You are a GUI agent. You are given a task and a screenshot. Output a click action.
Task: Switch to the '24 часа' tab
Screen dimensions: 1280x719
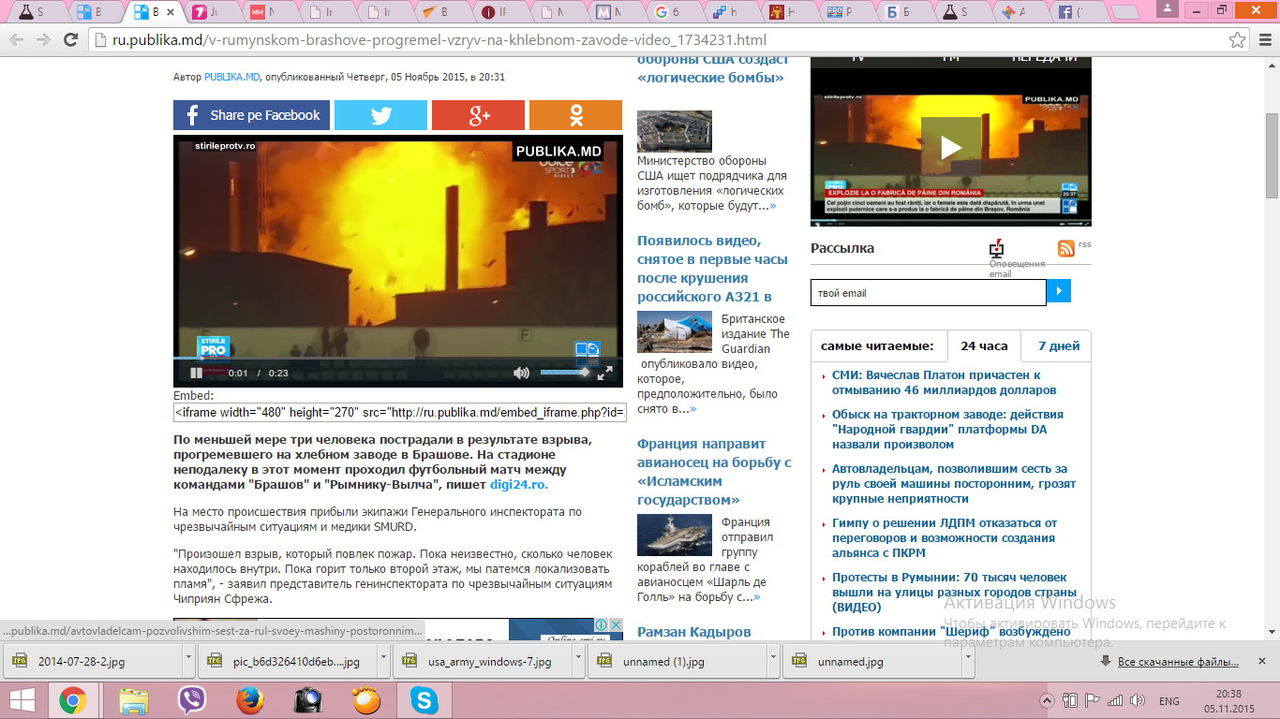[x=984, y=346]
